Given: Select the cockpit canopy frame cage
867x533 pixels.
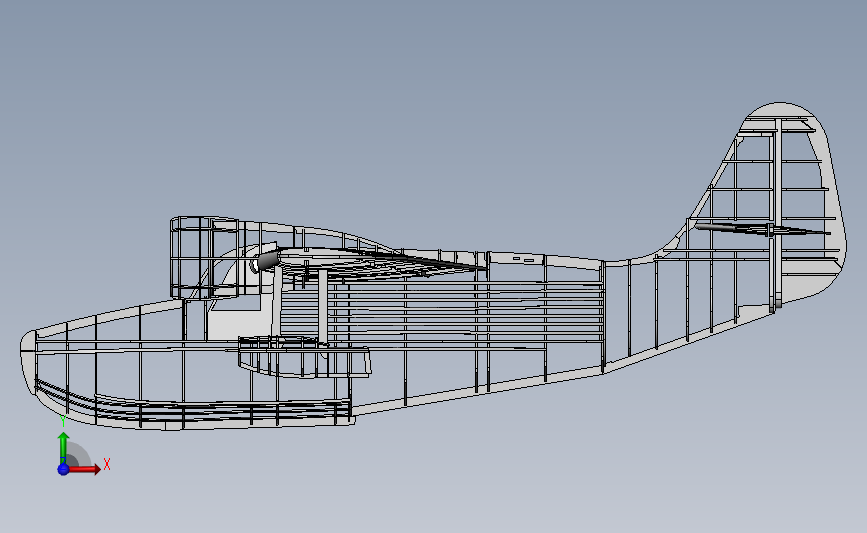Looking at the screenshot, I should (205, 257).
